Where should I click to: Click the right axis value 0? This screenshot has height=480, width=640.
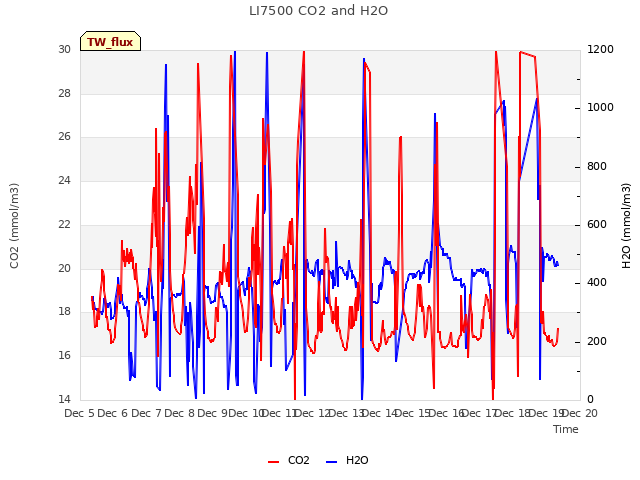[590, 399]
